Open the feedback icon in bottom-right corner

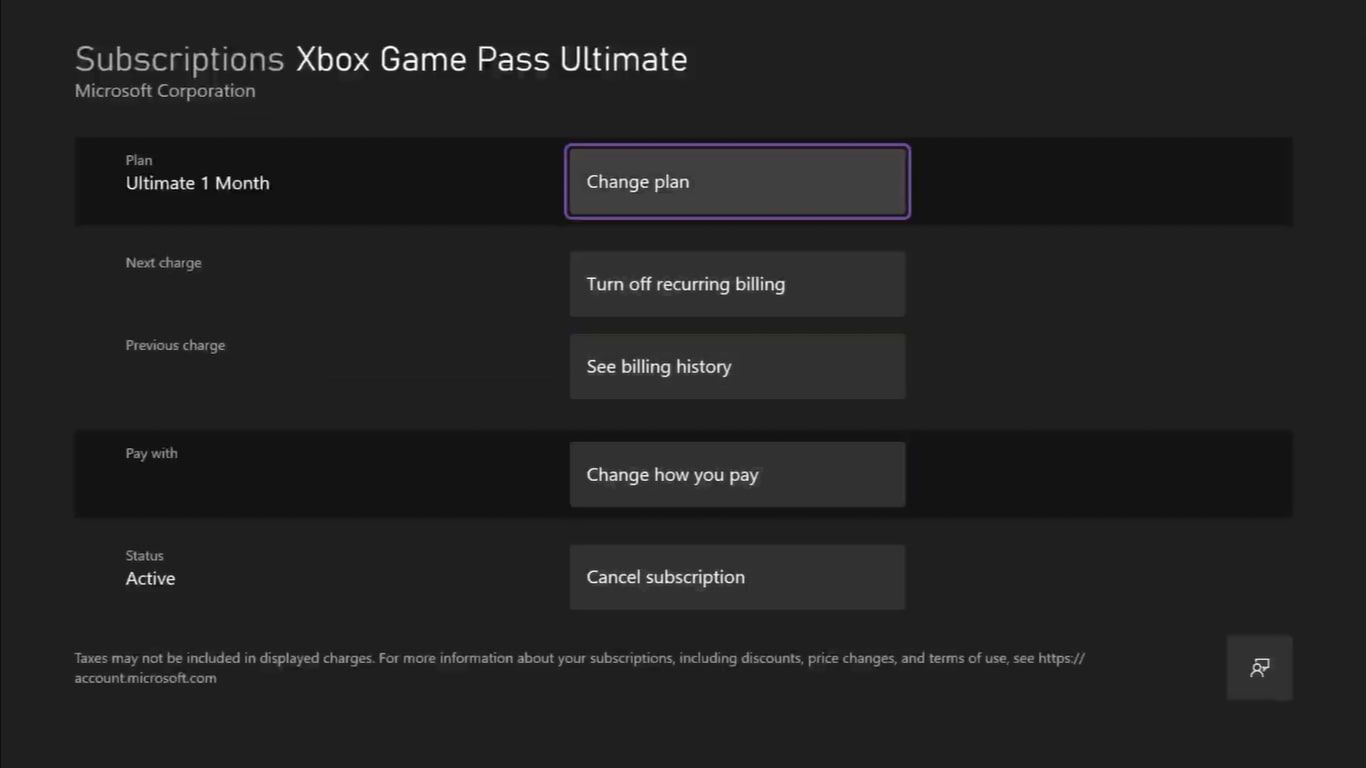(1259, 667)
